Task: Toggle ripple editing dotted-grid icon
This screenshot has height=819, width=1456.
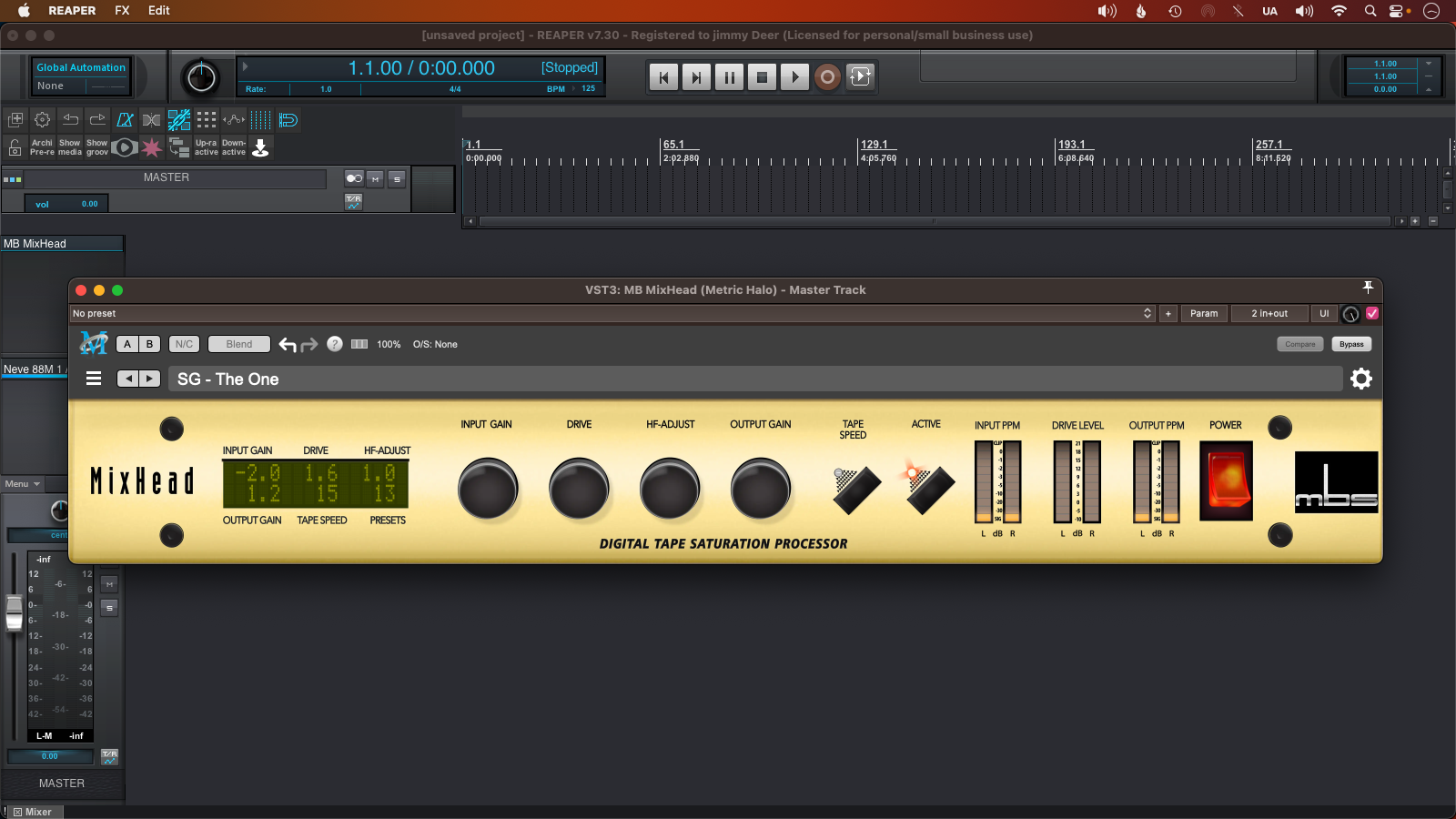Action: 207,119
